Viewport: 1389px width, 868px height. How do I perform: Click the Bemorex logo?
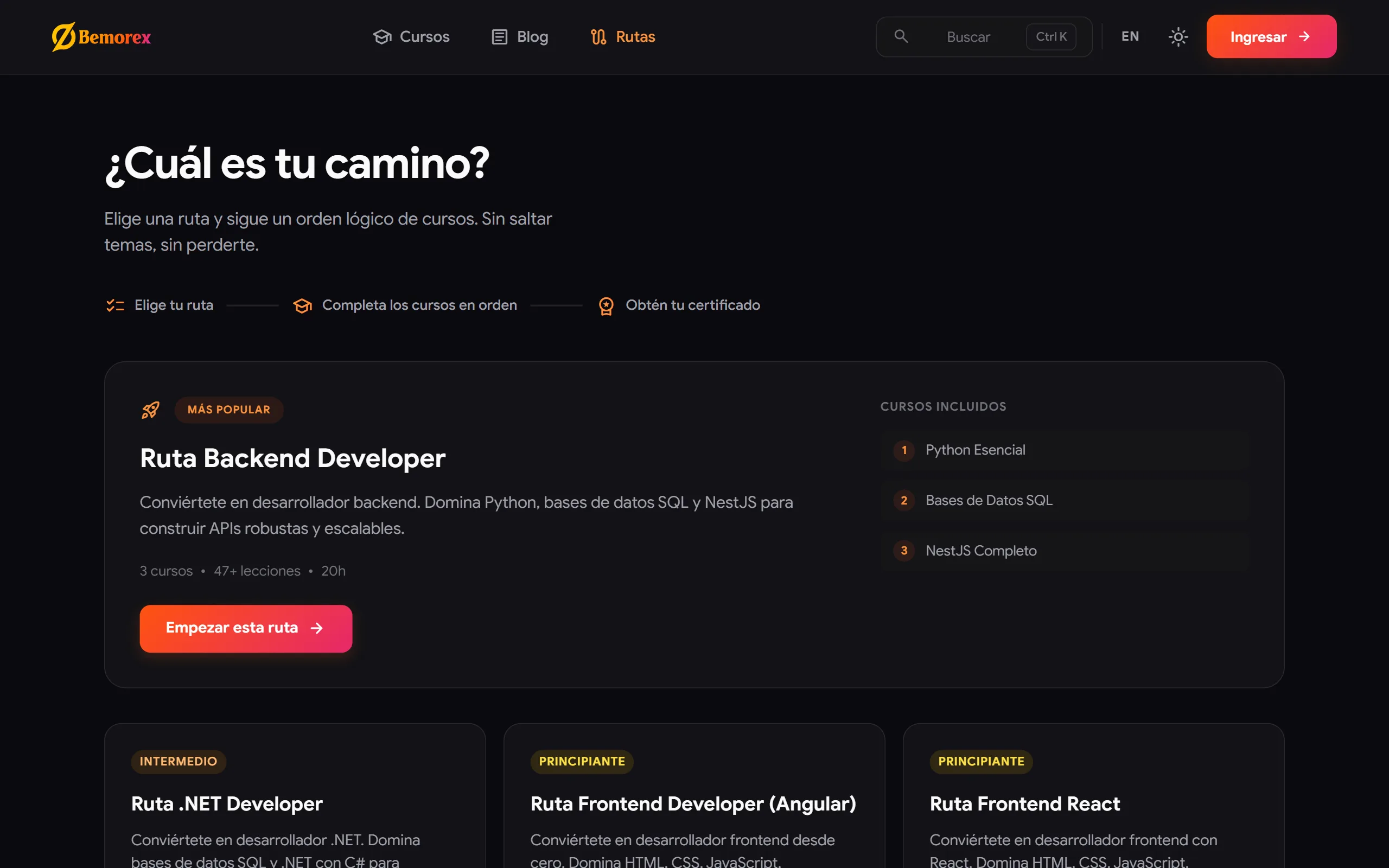pos(101,37)
